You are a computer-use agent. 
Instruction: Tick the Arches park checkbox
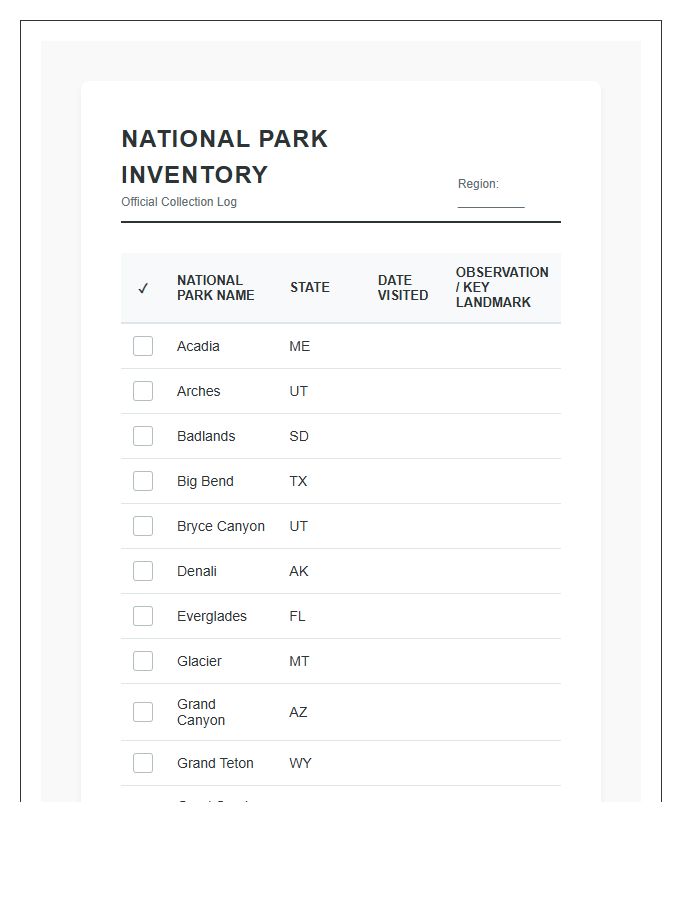143,391
